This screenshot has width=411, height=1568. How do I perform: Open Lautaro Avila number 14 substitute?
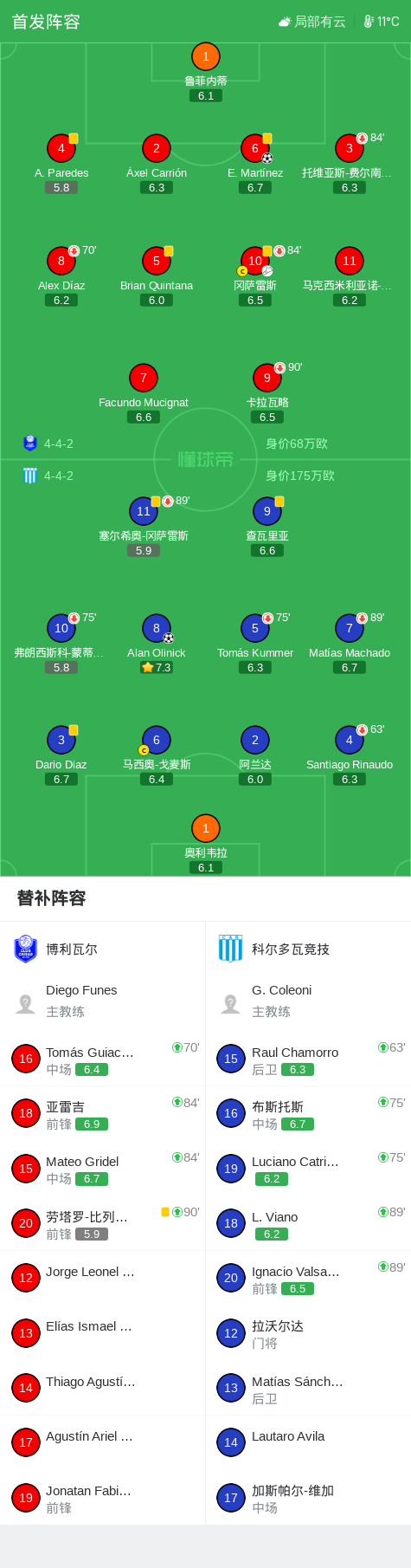coord(308,1442)
